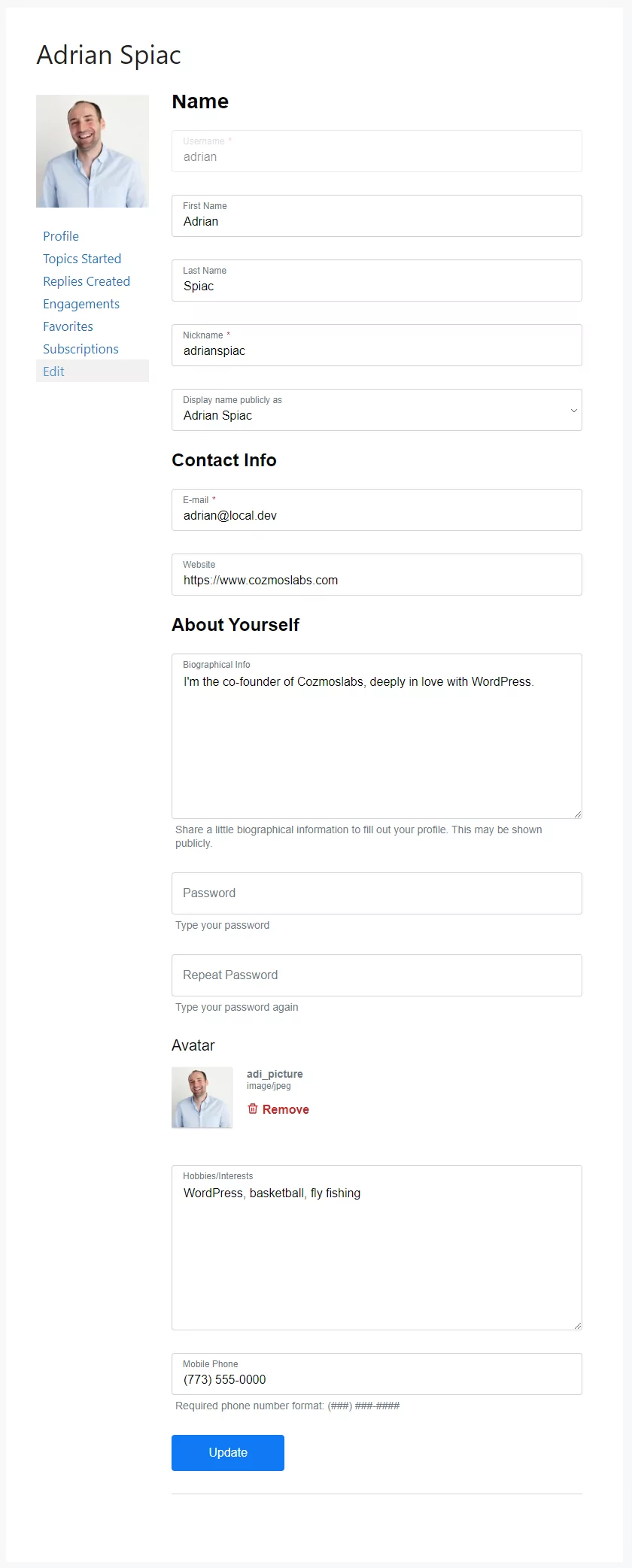Click the large profile photo

(x=93, y=151)
